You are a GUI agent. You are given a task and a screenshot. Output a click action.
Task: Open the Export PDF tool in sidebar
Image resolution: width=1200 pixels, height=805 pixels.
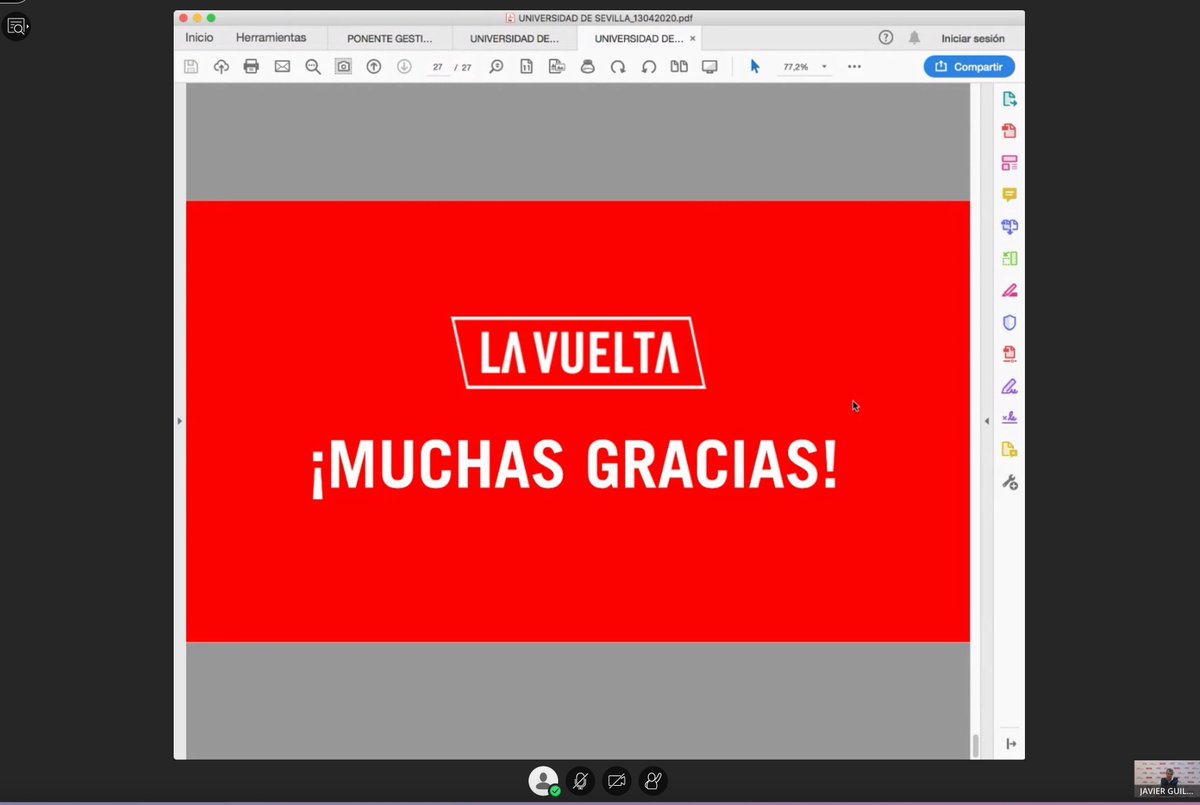(1009, 99)
